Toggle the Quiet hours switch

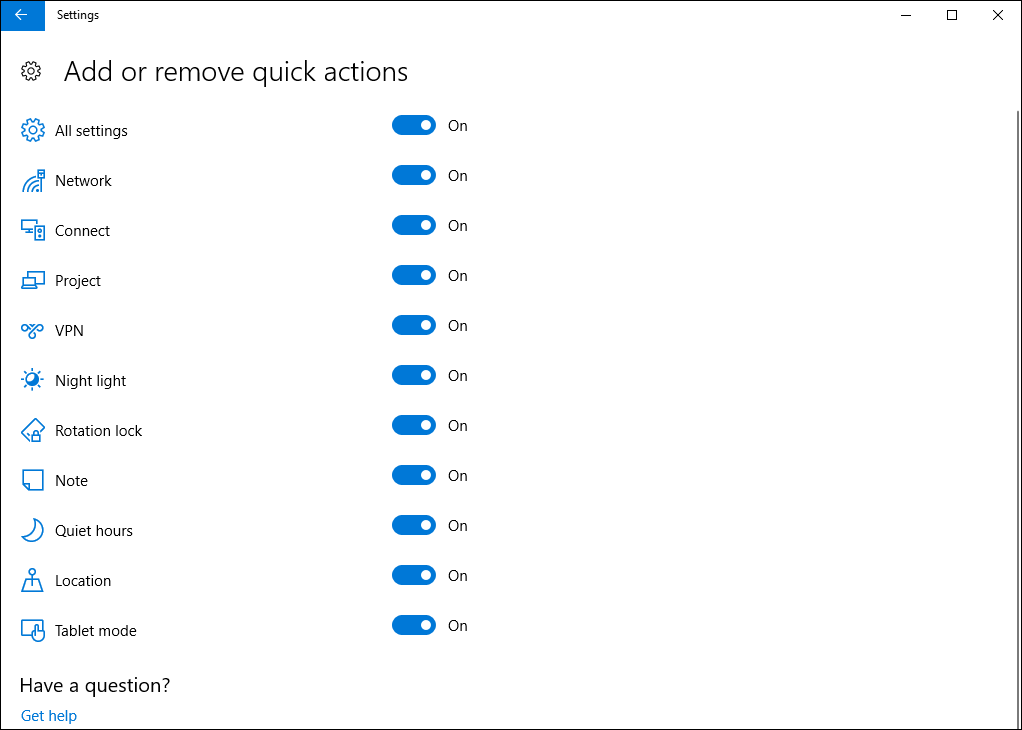tap(413, 525)
